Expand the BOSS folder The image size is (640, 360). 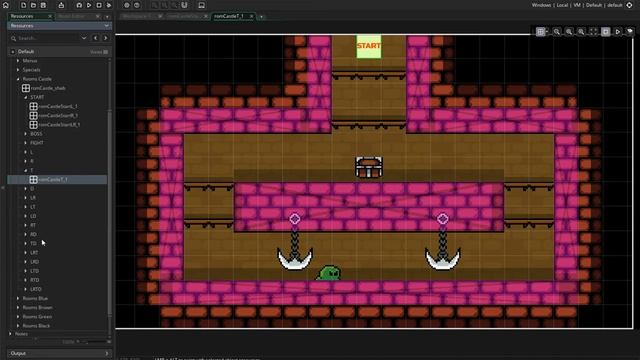(x=26, y=133)
